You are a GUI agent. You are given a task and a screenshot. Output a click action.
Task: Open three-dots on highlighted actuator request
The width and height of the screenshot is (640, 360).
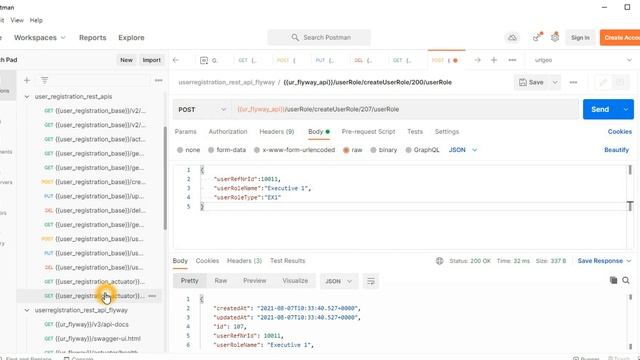[152, 296]
